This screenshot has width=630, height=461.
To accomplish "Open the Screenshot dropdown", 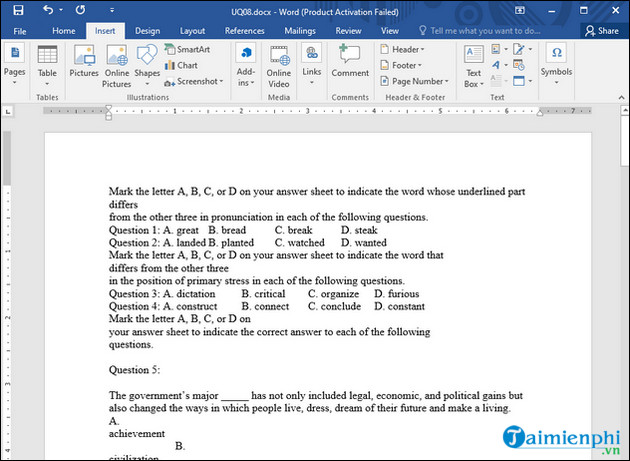I will coord(193,82).
